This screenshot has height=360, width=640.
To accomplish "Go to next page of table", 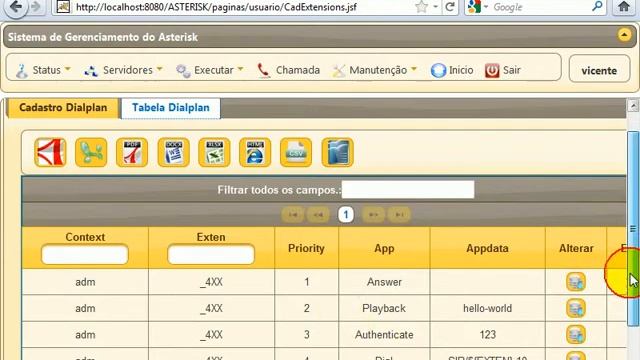I will 373,215.
